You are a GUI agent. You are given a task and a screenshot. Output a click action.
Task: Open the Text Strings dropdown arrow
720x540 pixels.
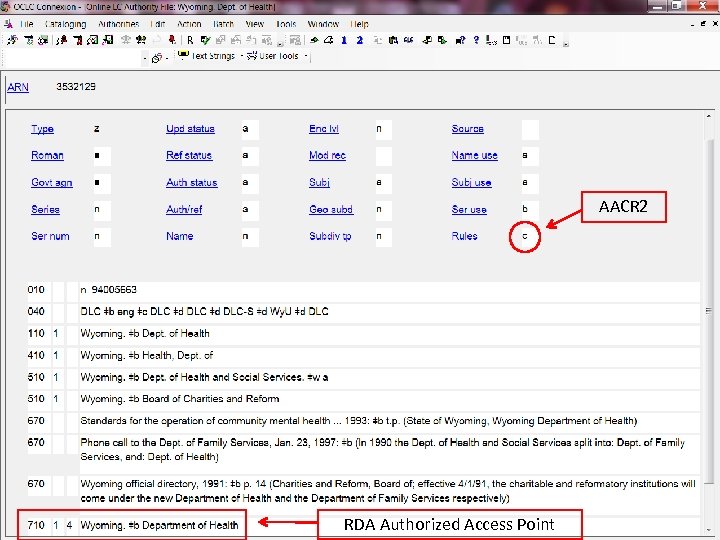[242, 56]
